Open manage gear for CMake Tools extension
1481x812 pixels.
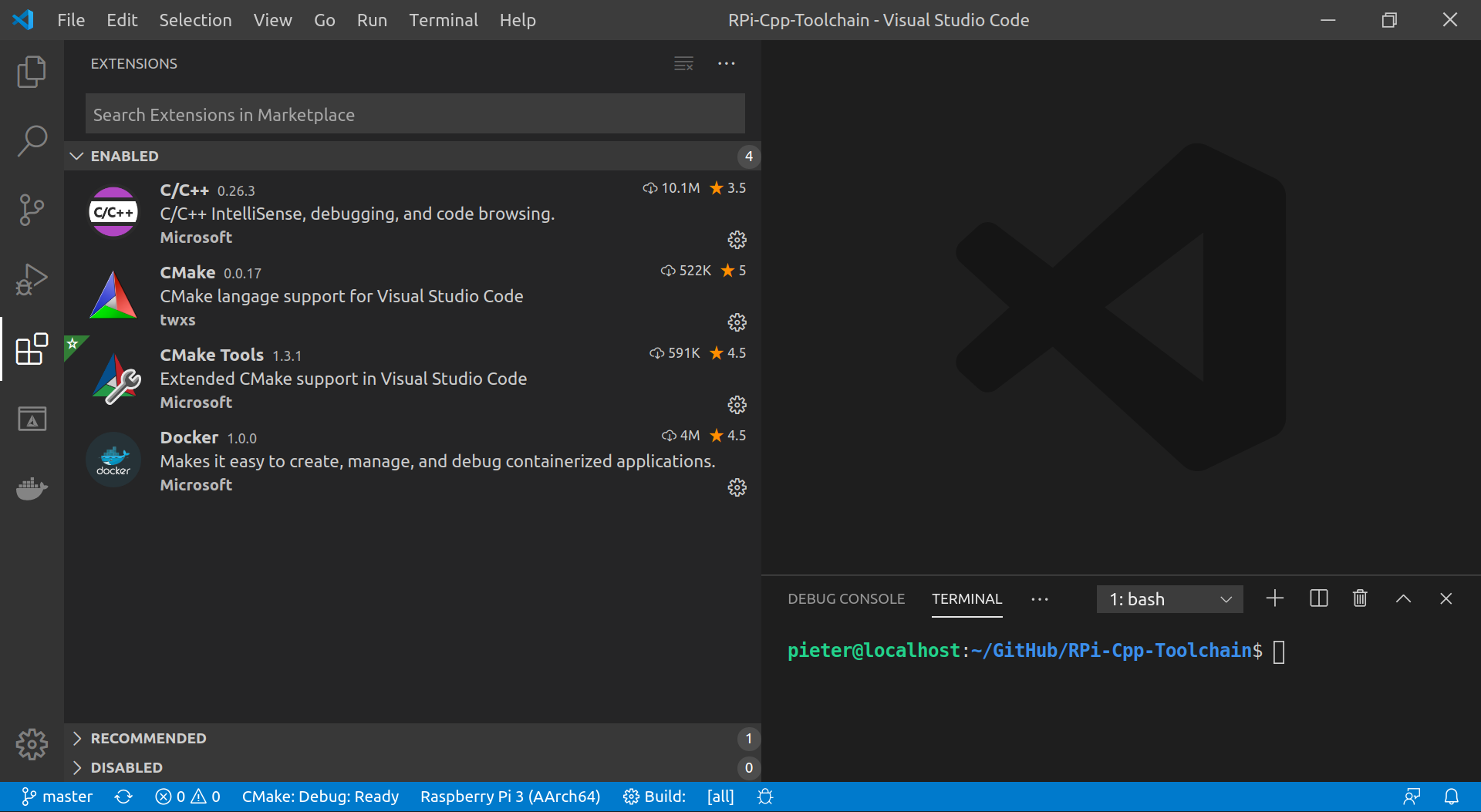coord(737,405)
